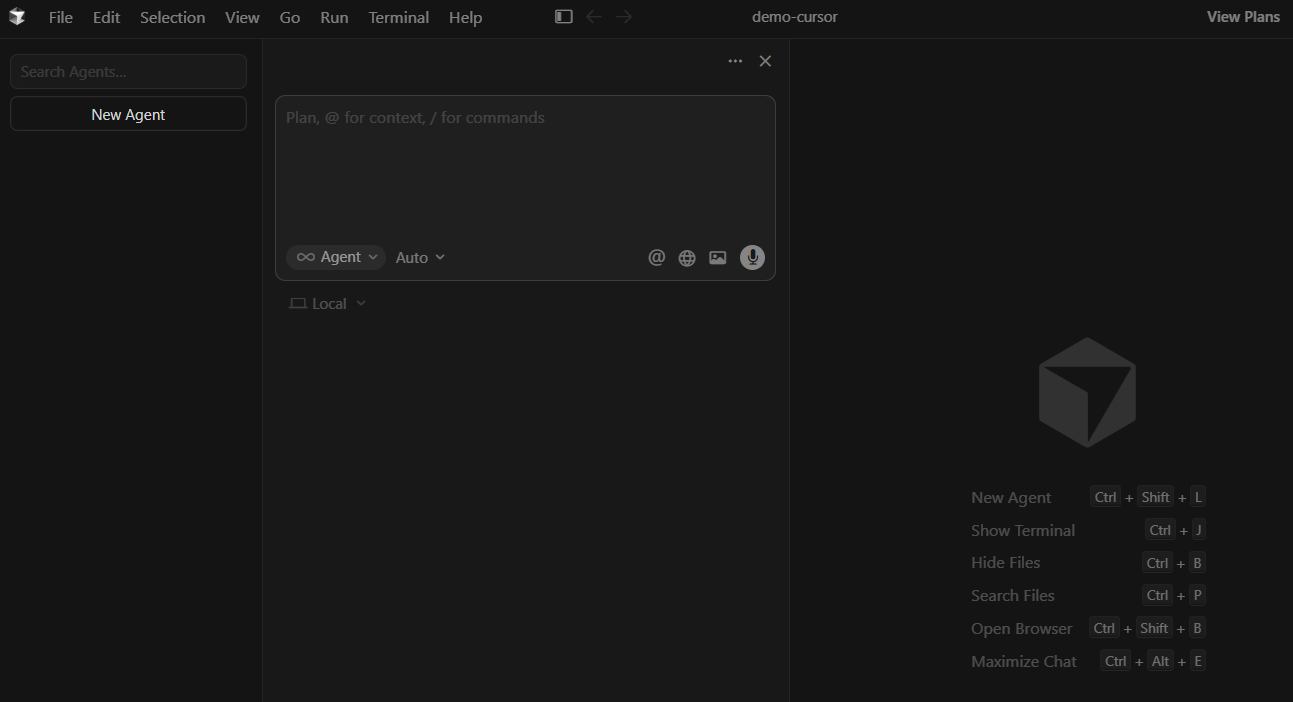Add context using the @ icon
The image size is (1293, 702).
(656, 257)
